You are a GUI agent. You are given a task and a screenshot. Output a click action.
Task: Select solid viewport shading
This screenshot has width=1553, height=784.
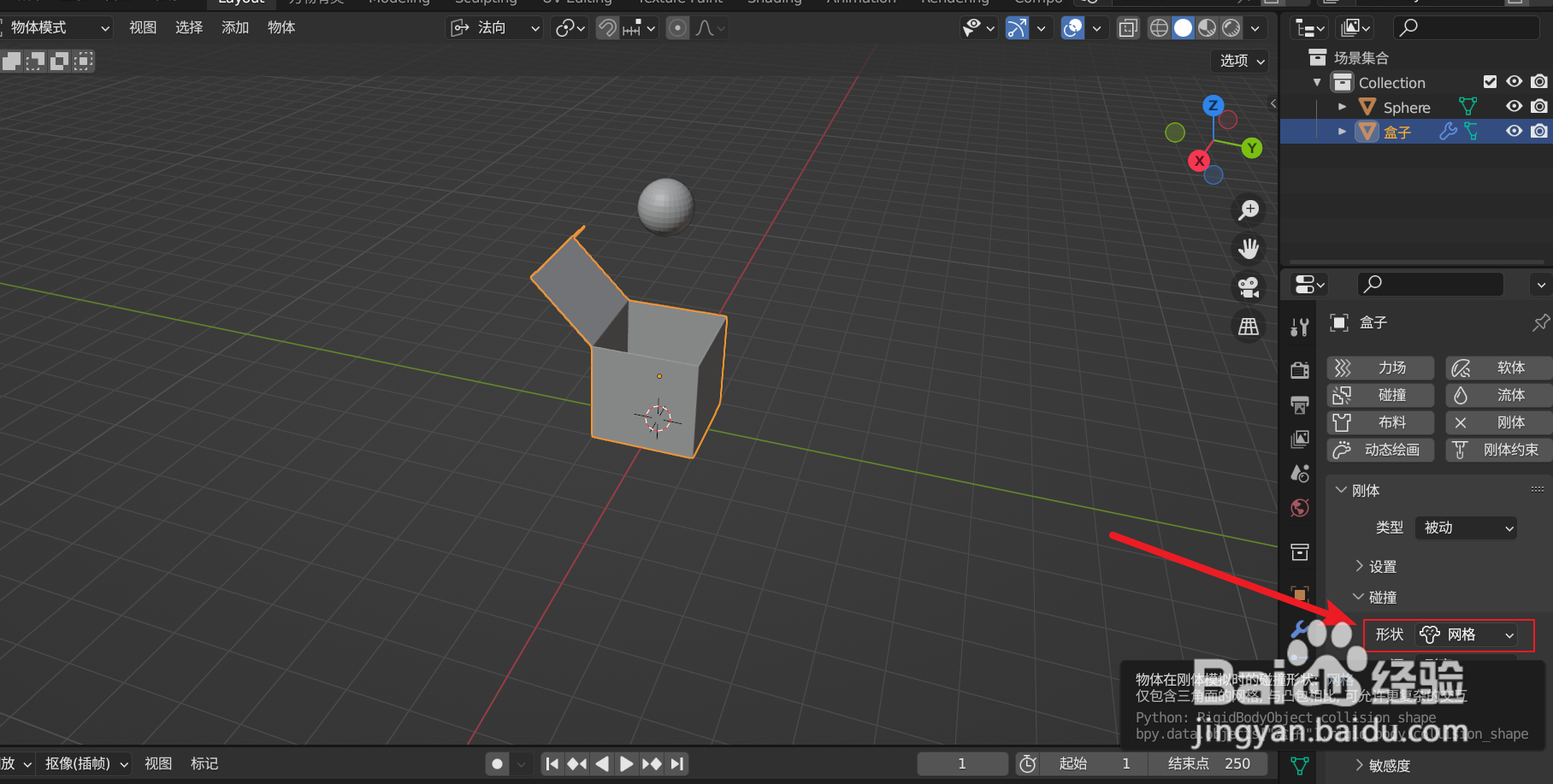pos(1183,28)
